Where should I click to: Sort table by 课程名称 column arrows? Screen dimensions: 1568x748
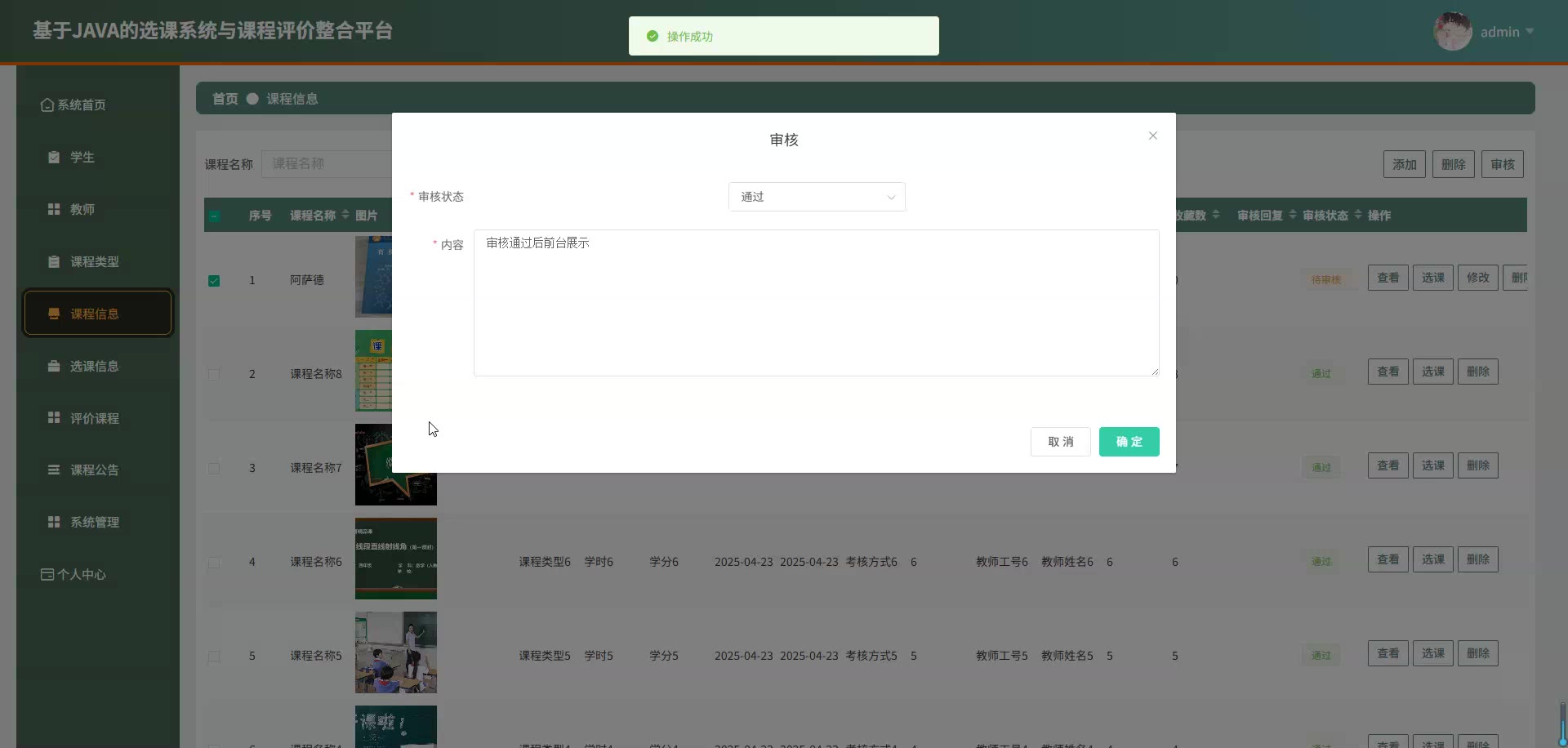345,215
